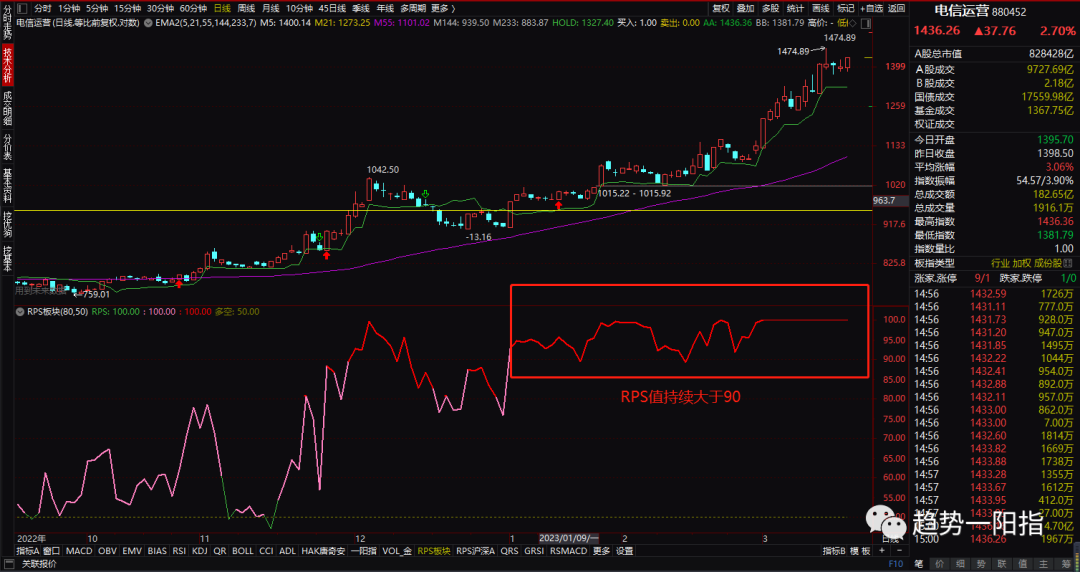Click the 标记 mark button
The height and width of the screenshot is (572, 1080).
tap(845, 8)
